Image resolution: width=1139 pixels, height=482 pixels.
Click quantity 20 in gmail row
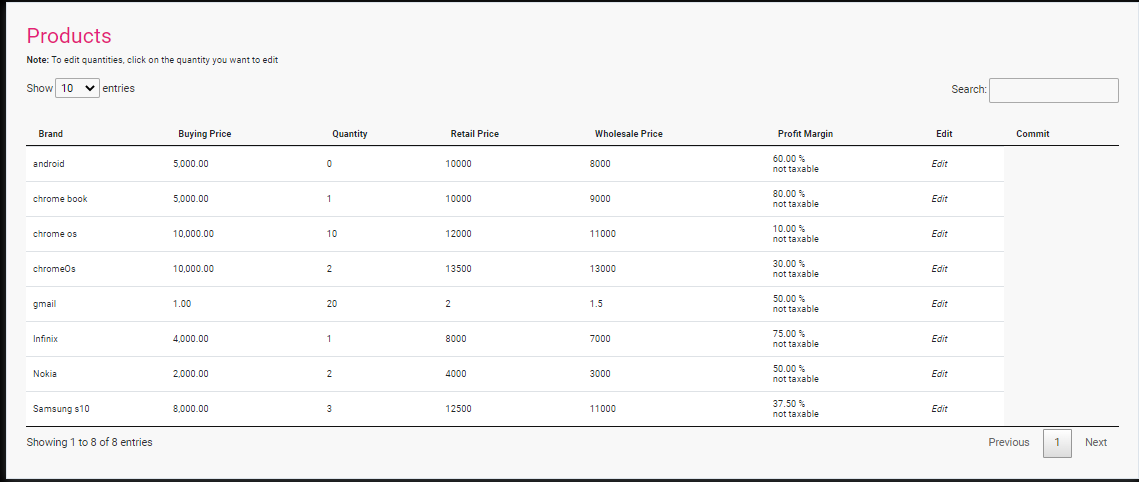point(332,304)
